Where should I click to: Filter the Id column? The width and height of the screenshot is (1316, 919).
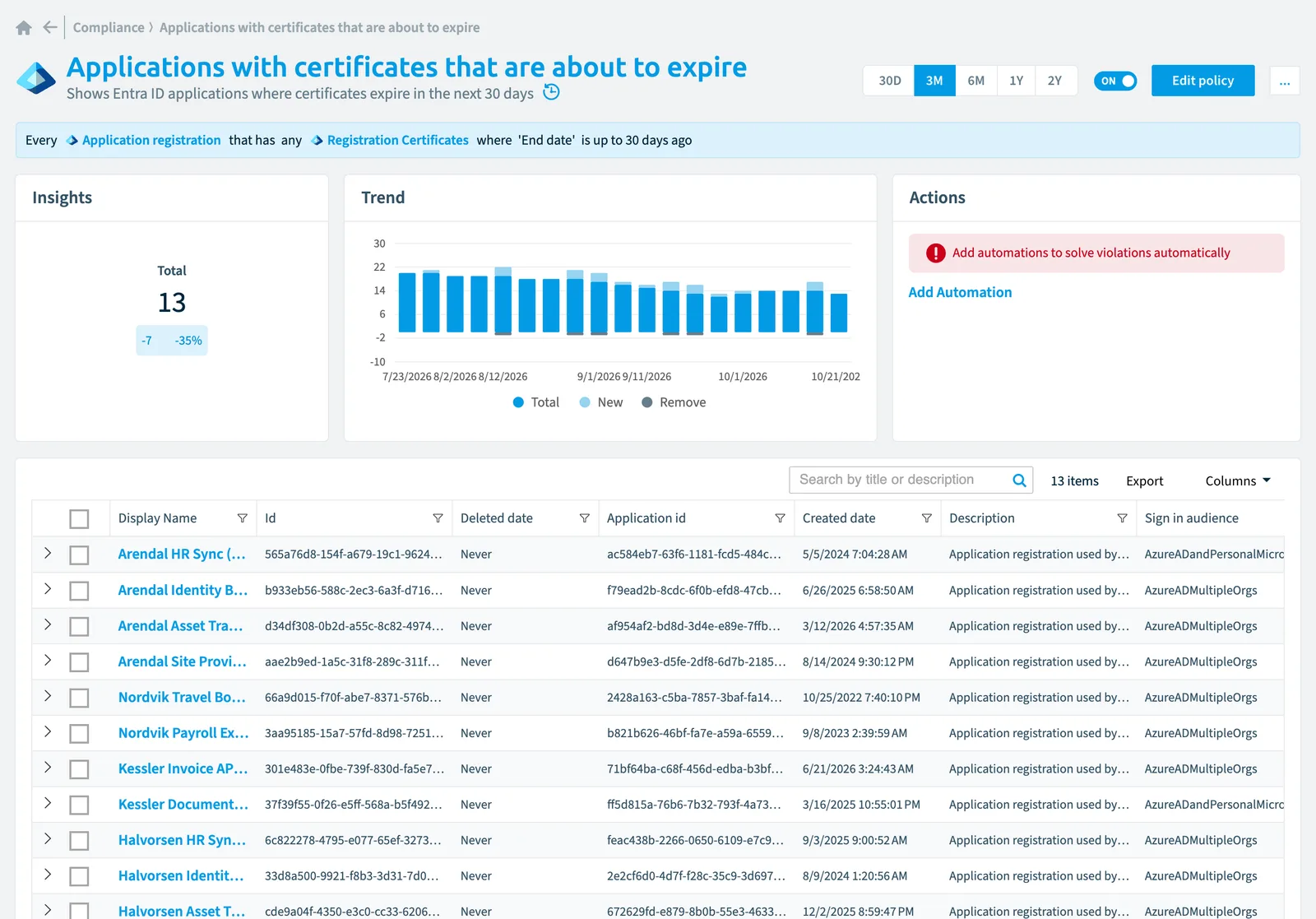(438, 518)
